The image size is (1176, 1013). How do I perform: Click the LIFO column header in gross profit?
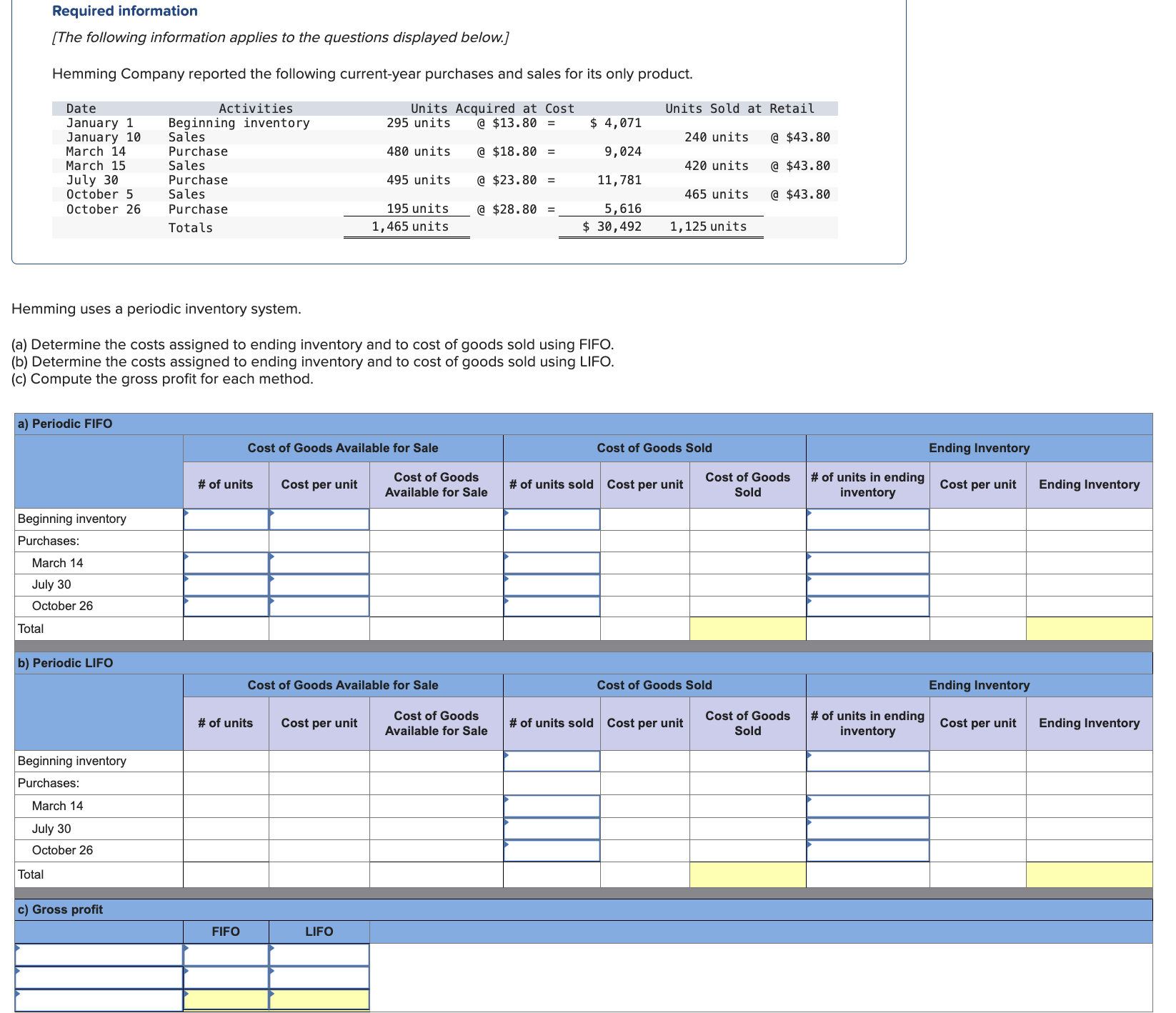coord(319,932)
